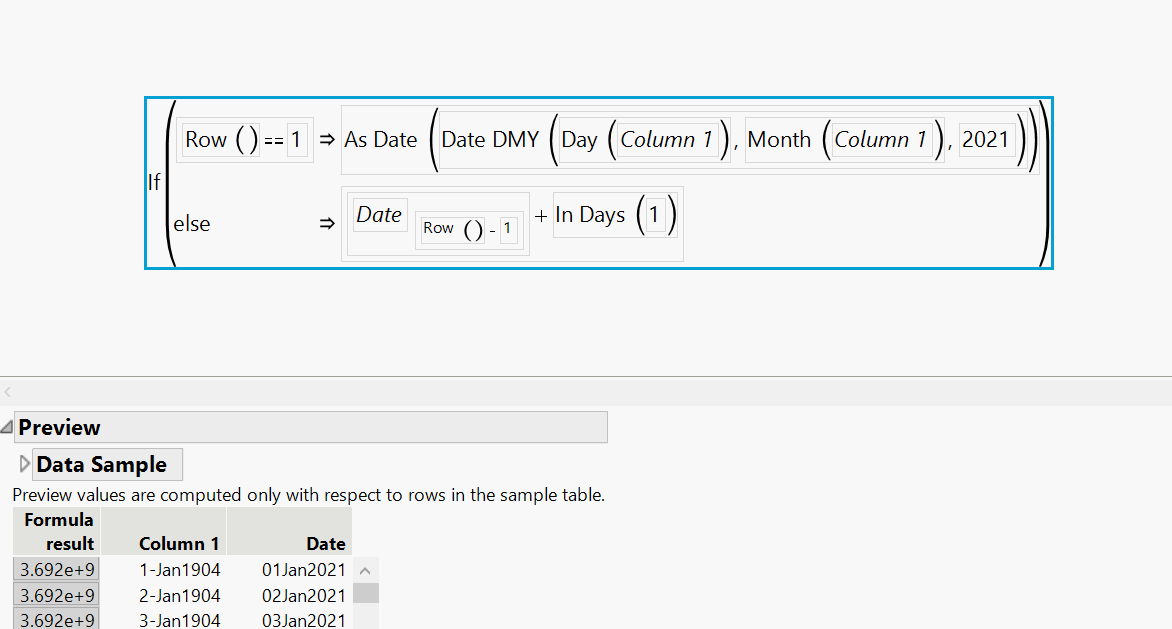The width and height of the screenshot is (1172, 629).
Task: Click the Date header in preview table
Action: [x=326, y=543]
